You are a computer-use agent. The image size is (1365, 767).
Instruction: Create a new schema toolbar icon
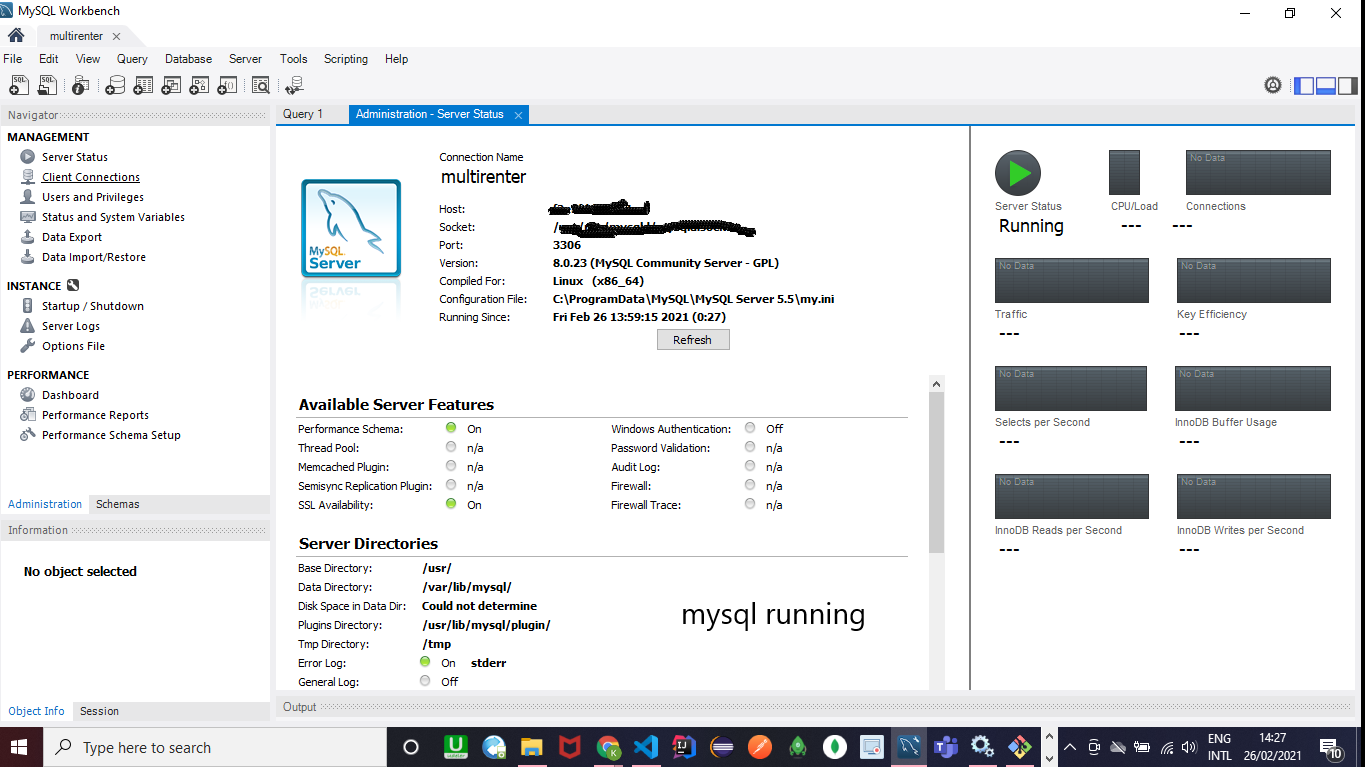click(115, 85)
